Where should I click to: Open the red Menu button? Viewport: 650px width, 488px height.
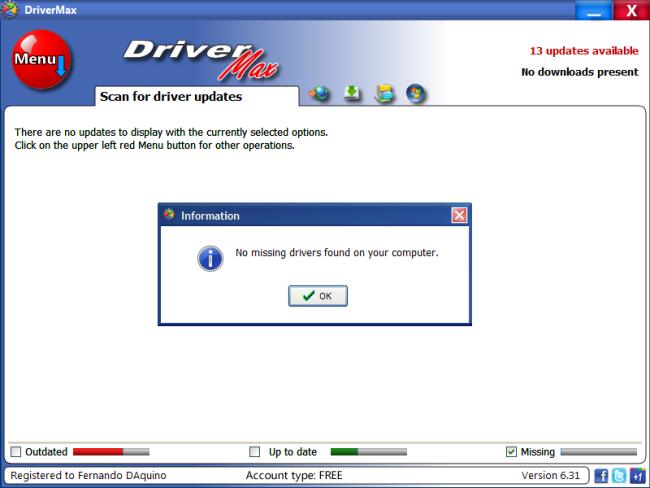coord(41,59)
